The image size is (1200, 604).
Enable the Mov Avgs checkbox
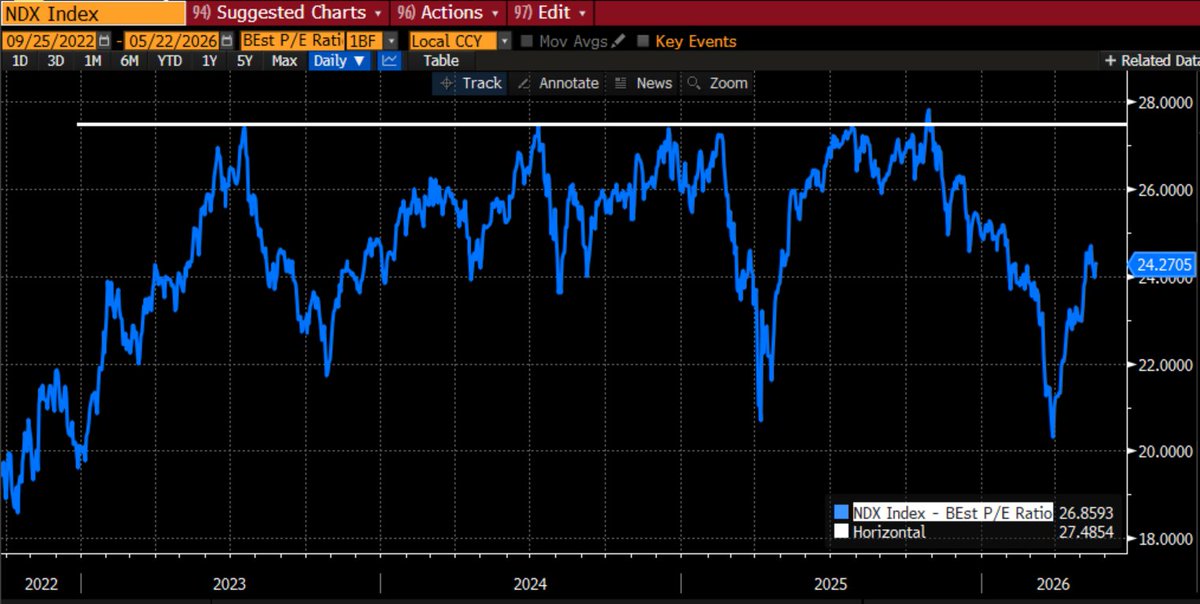click(526, 41)
